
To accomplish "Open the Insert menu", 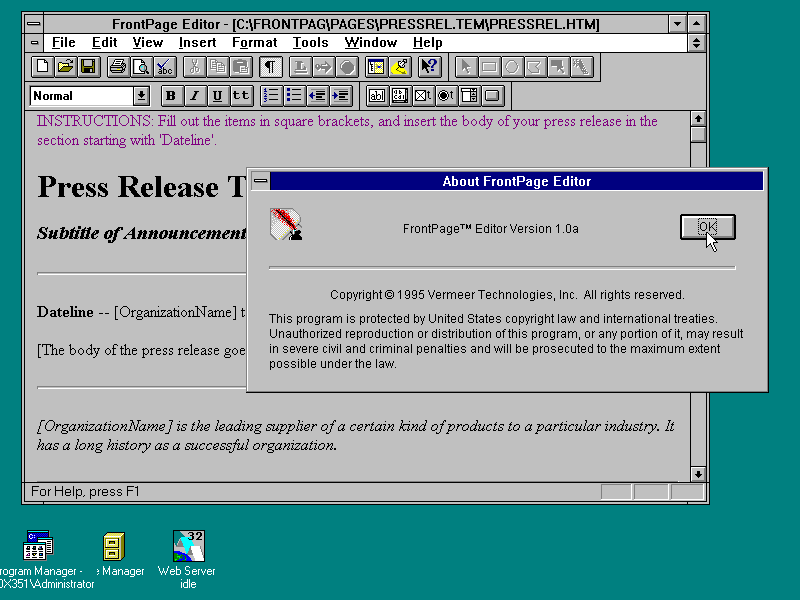I will coord(197,42).
